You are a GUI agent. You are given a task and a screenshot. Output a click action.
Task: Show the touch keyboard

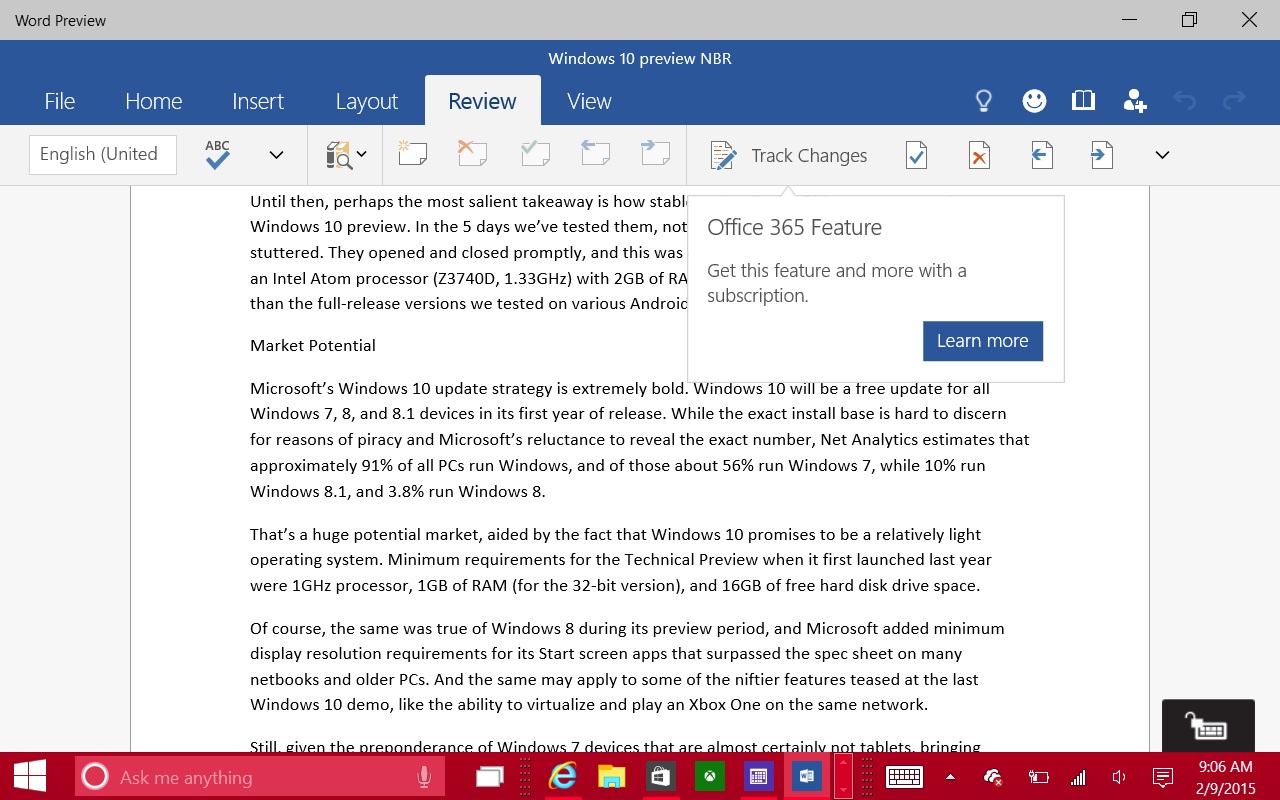pos(904,776)
